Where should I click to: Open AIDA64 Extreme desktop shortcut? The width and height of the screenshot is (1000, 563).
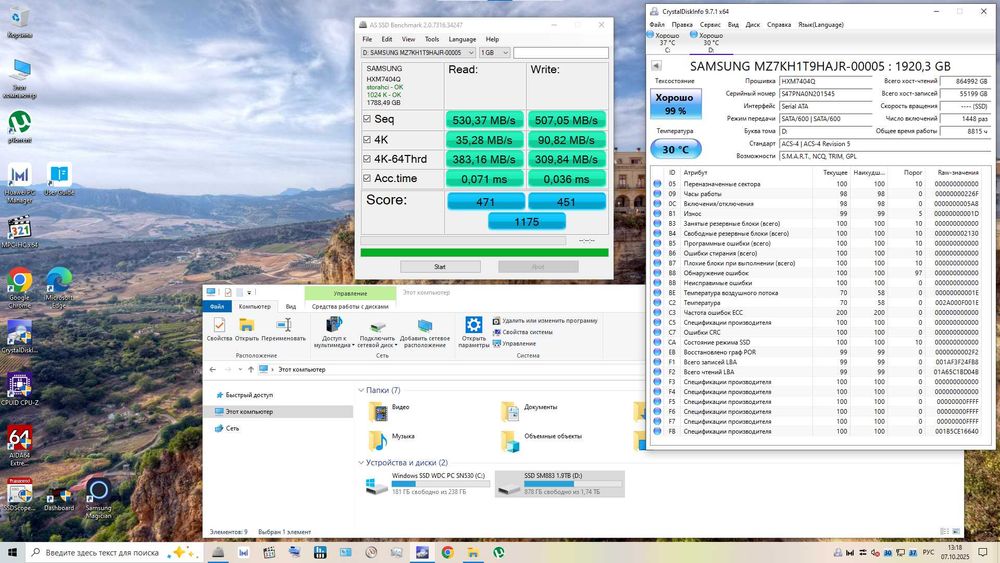pyautogui.click(x=20, y=446)
